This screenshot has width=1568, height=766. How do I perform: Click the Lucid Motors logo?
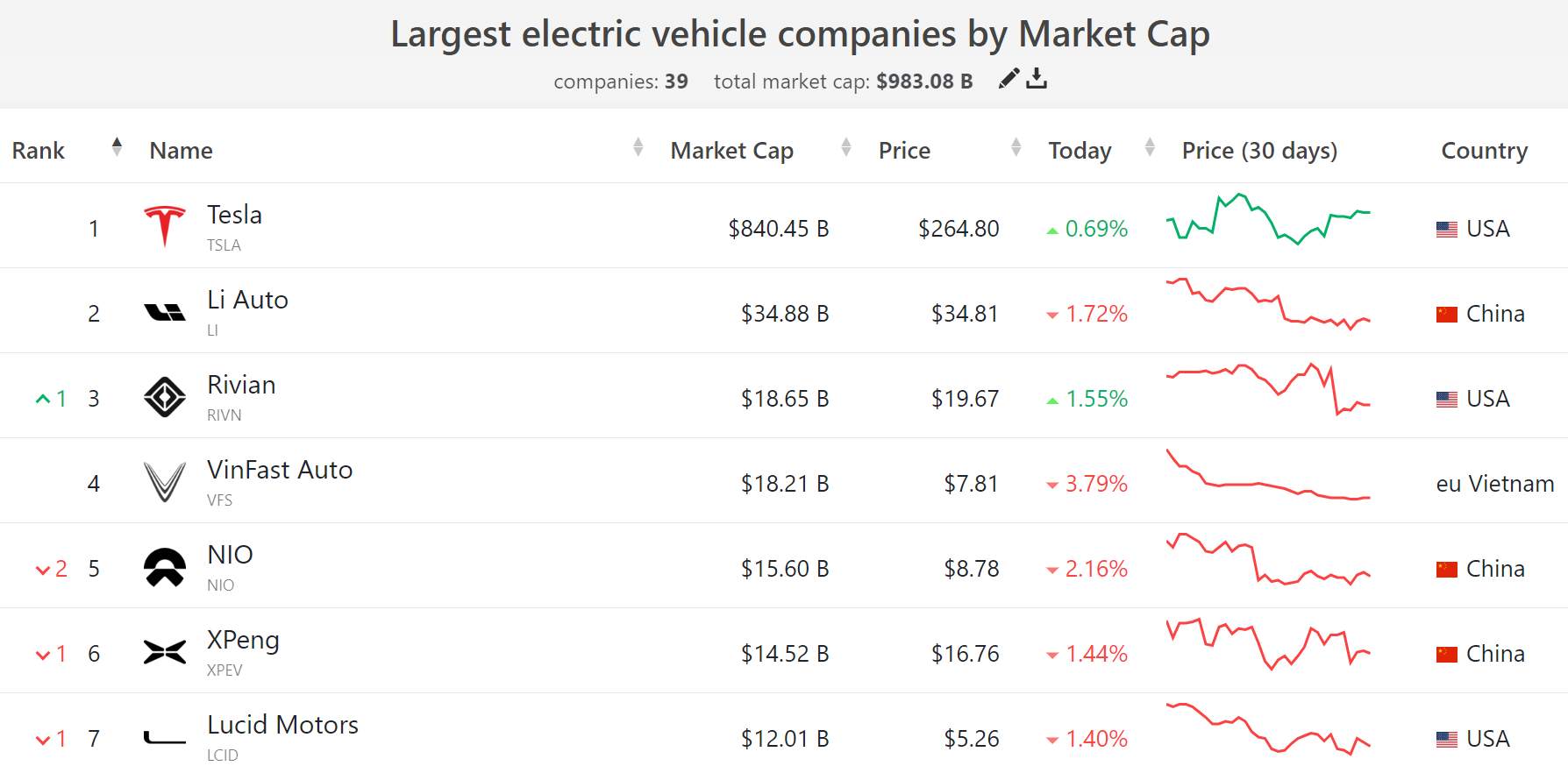coord(165,738)
